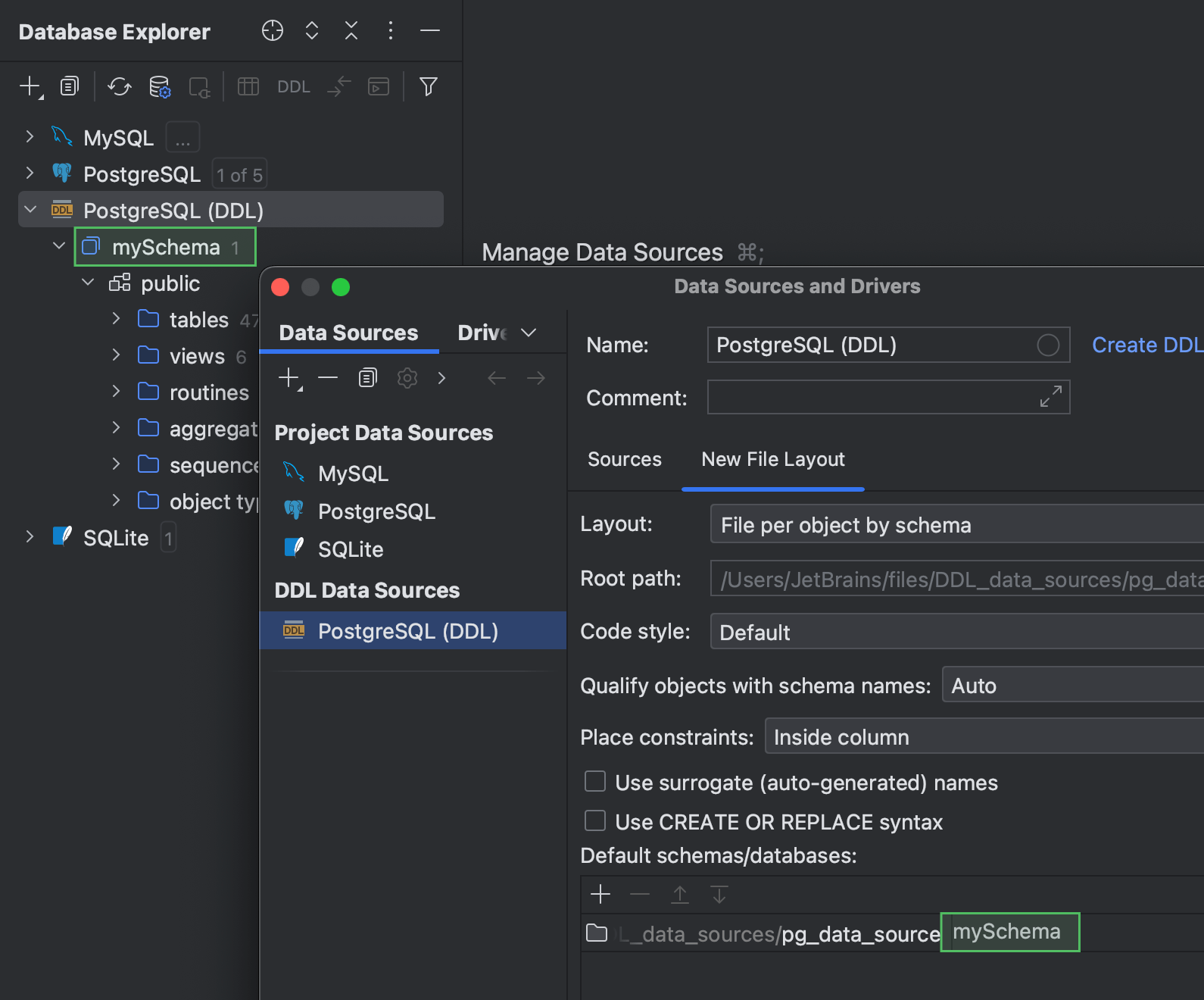The height and width of the screenshot is (1000, 1204).
Task: Expand the MySQL tree node
Action: (x=30, y=137)
